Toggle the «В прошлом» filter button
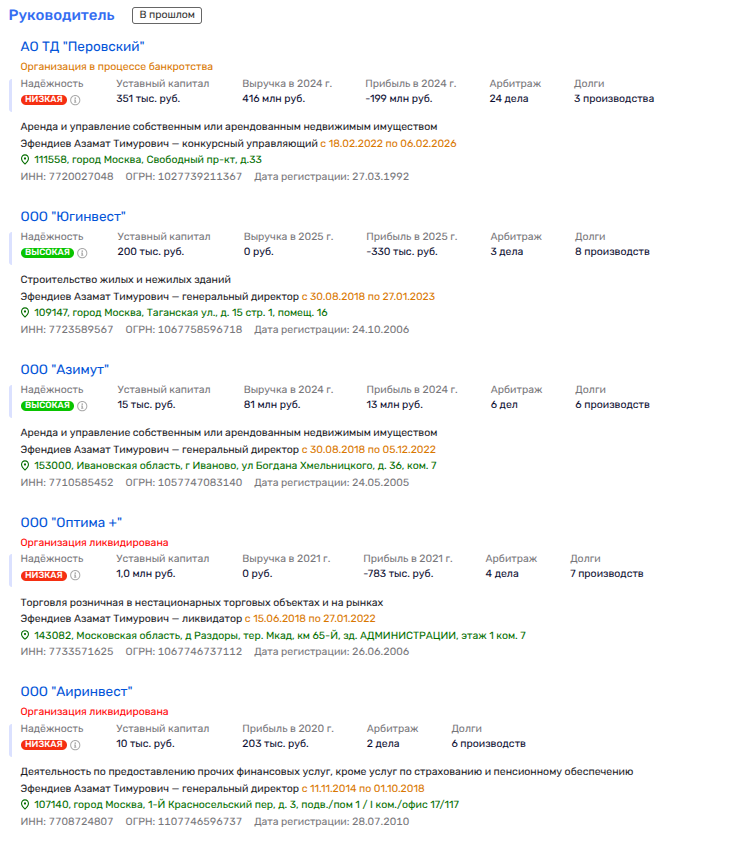This screenshot has width=741, height=845. (x=167, y=16)
